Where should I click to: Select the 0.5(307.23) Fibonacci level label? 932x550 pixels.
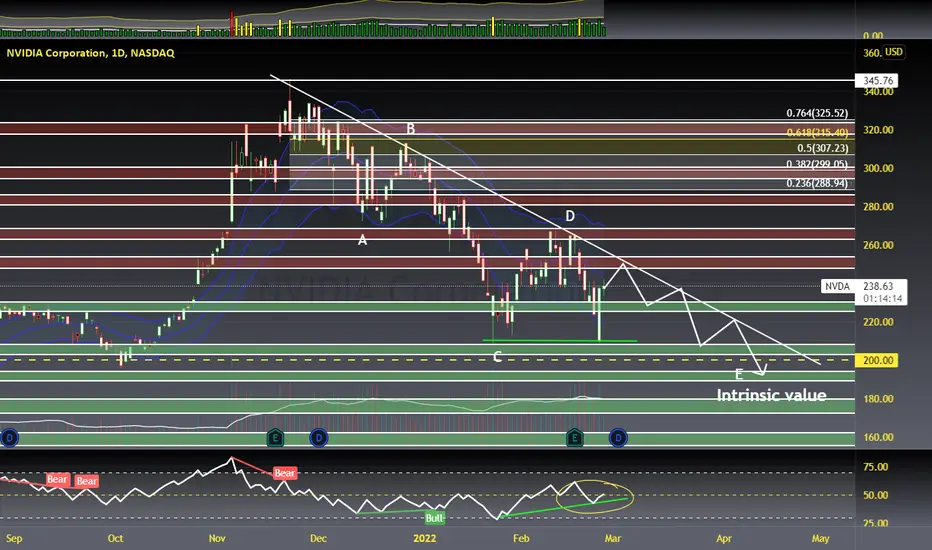click(823, 148)
